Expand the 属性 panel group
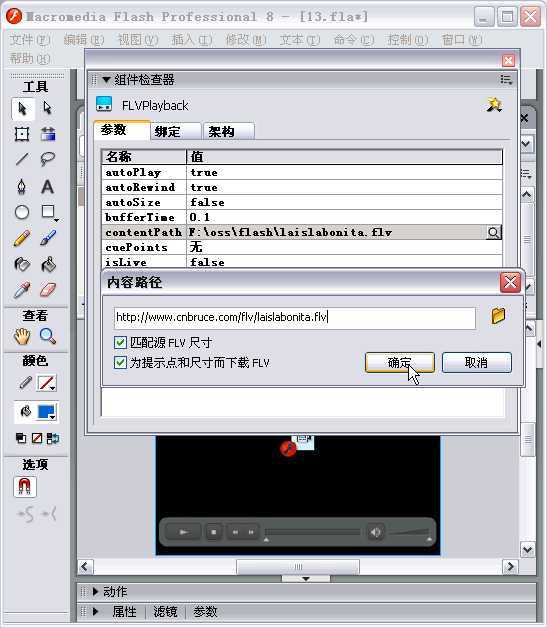The width and height of the screenshot is (547, 628). 96,612
